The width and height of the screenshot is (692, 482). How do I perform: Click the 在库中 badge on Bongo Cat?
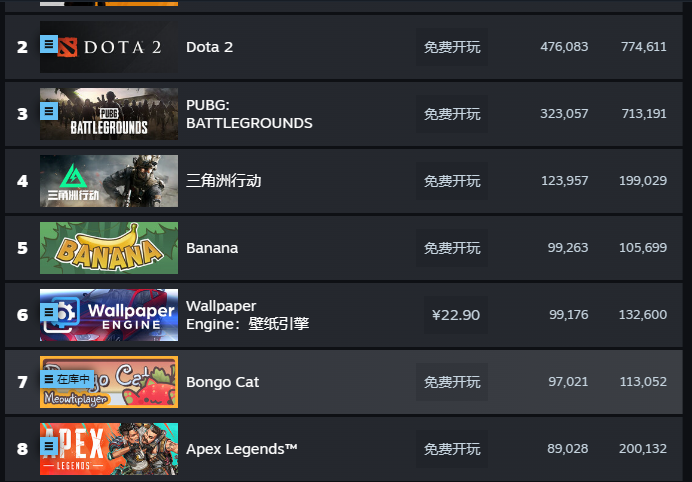tap(67, 379)
